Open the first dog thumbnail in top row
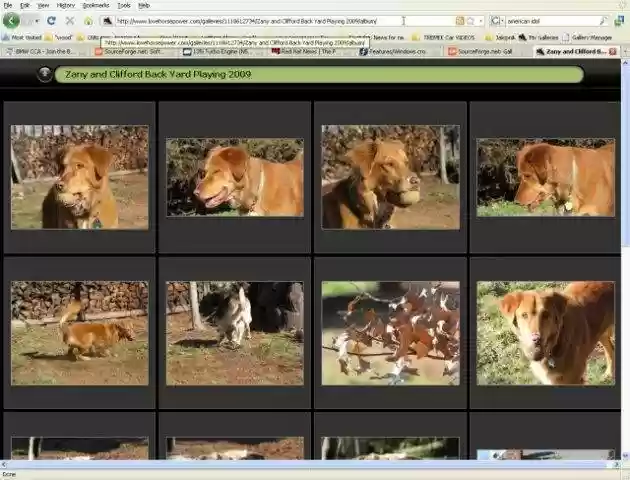630x480 pixels. (x=79, y=177)
